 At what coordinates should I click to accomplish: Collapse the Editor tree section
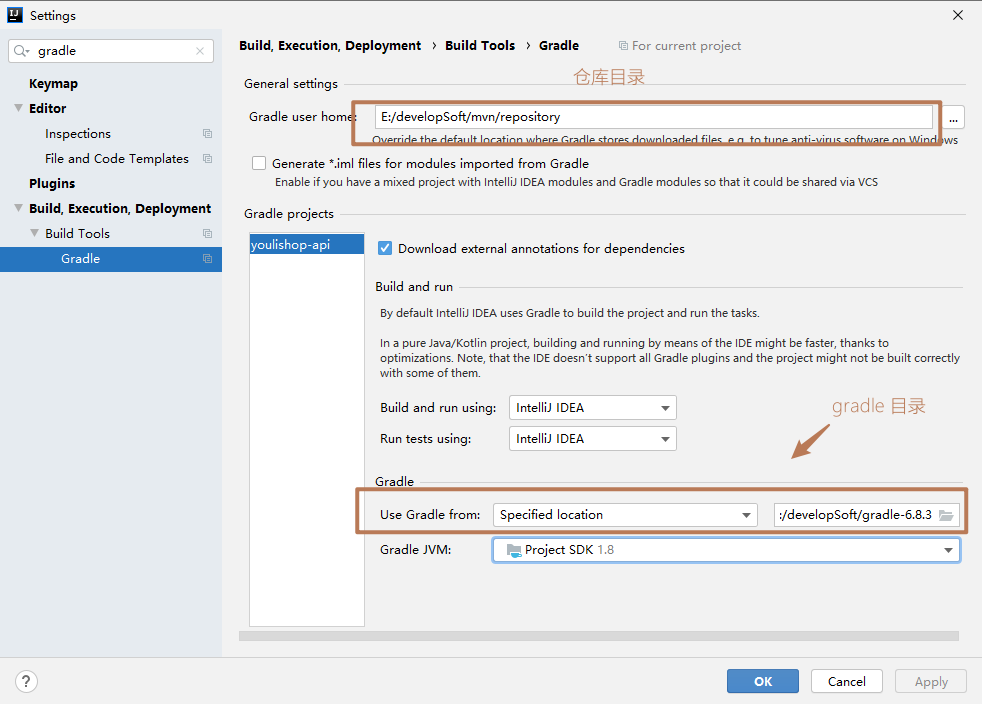pyautogui.click(x=19, y=108)
